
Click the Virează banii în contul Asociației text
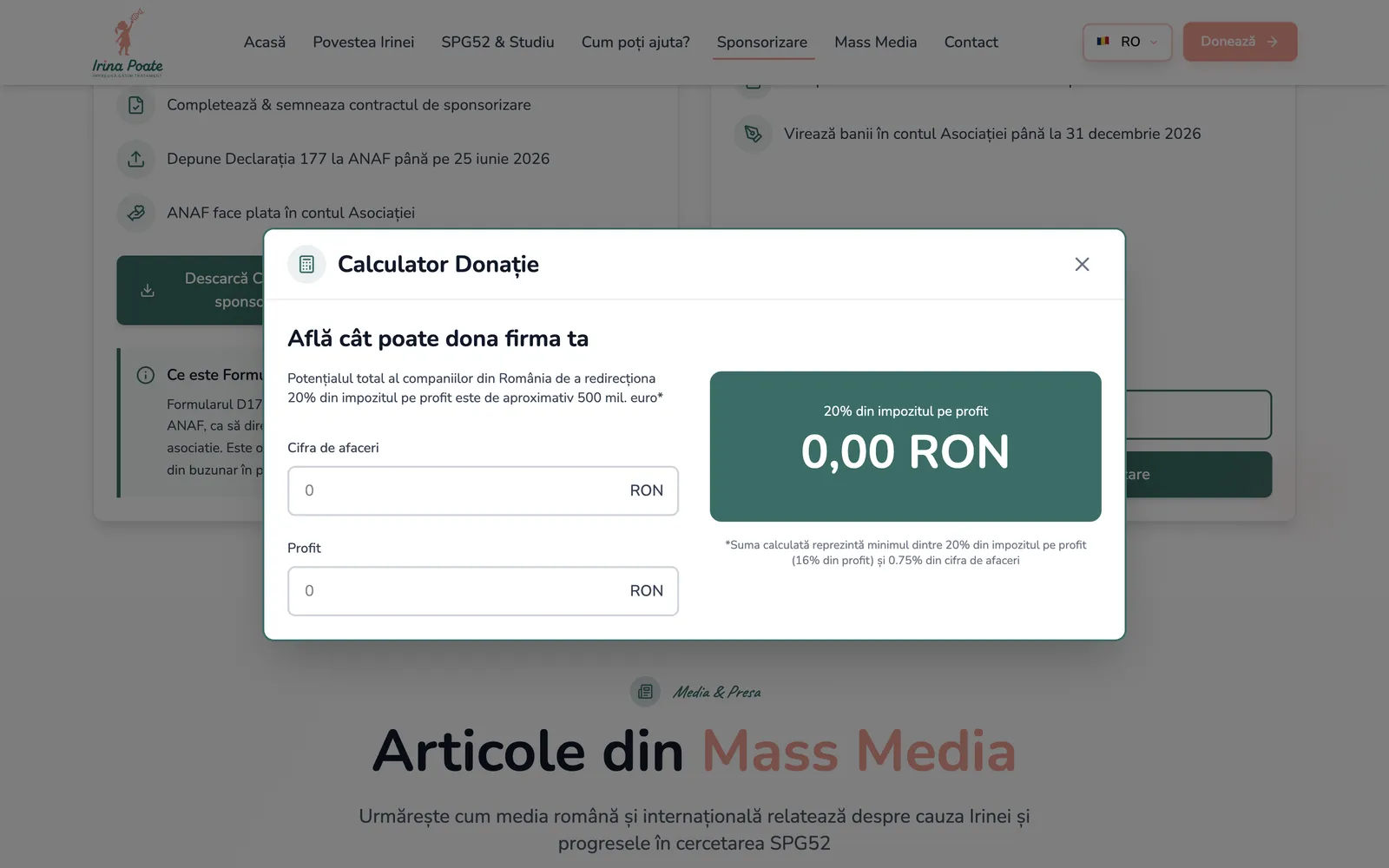pyautogui.click(x=992, y=134)
